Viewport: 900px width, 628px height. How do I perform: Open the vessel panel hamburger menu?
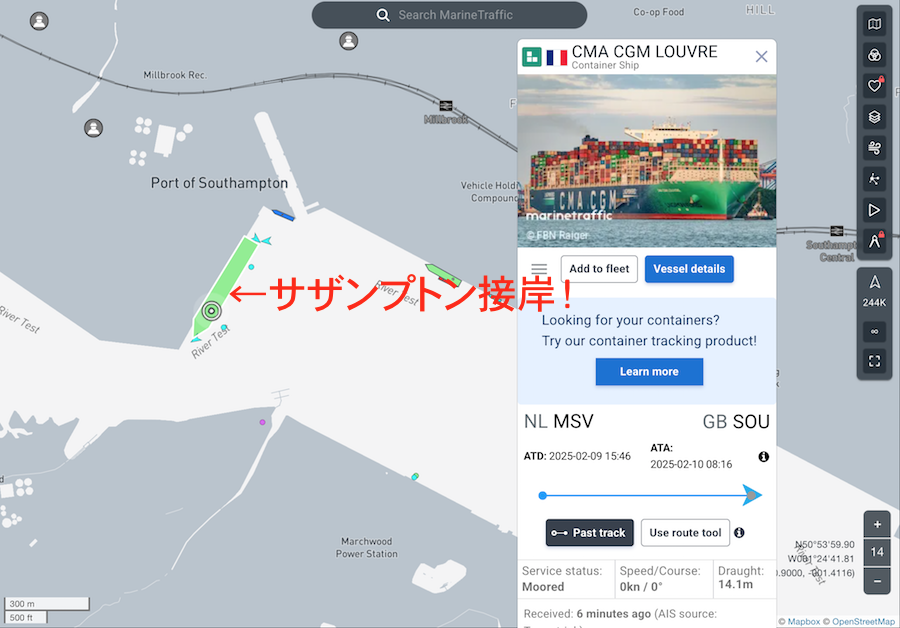point(539,269)
